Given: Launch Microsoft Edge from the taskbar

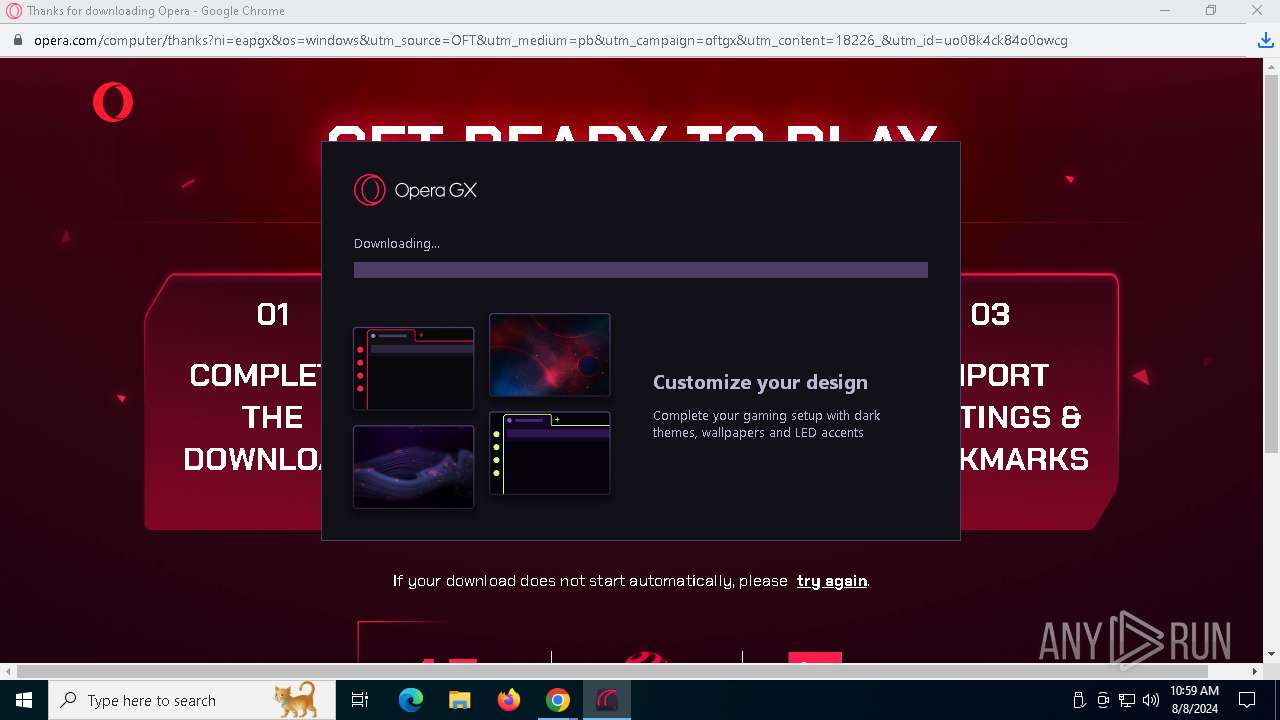Looking at the screenshot, I should pyautogui.click(x=411, y=700).
